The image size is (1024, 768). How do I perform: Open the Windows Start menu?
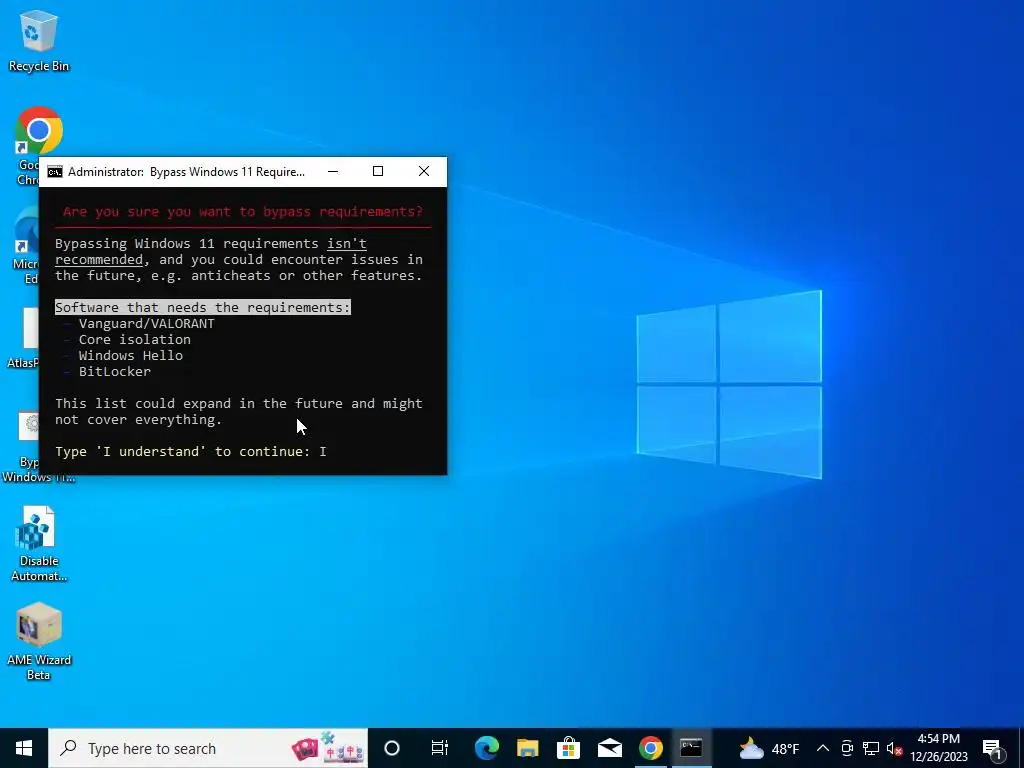tap(24, 748)
